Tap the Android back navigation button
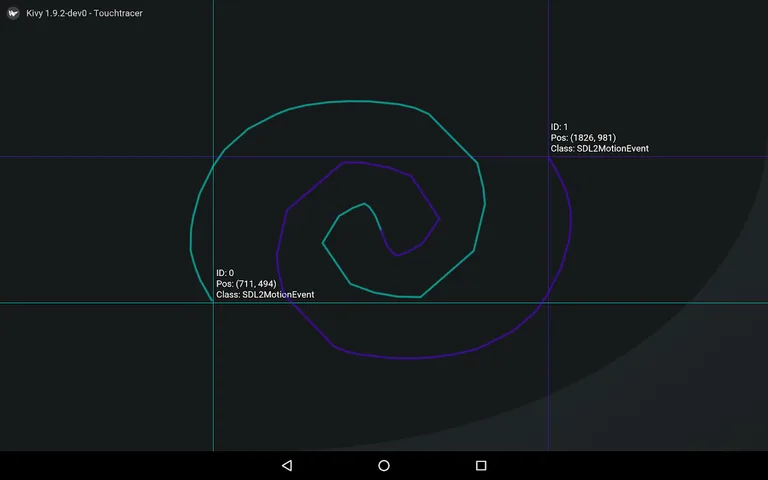 [x=287, y=465]
